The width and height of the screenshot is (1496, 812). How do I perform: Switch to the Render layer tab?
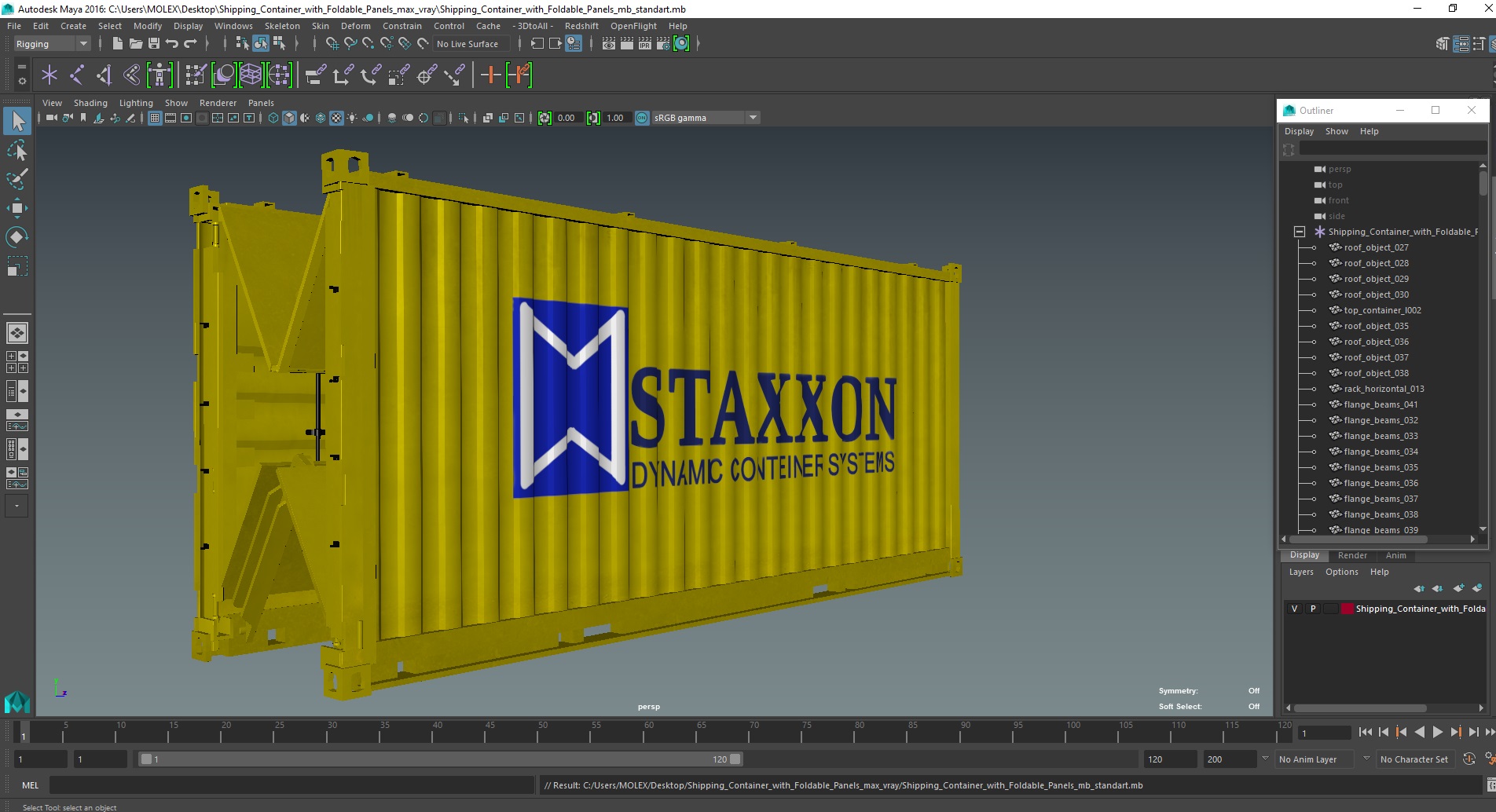click(1352, 555)
